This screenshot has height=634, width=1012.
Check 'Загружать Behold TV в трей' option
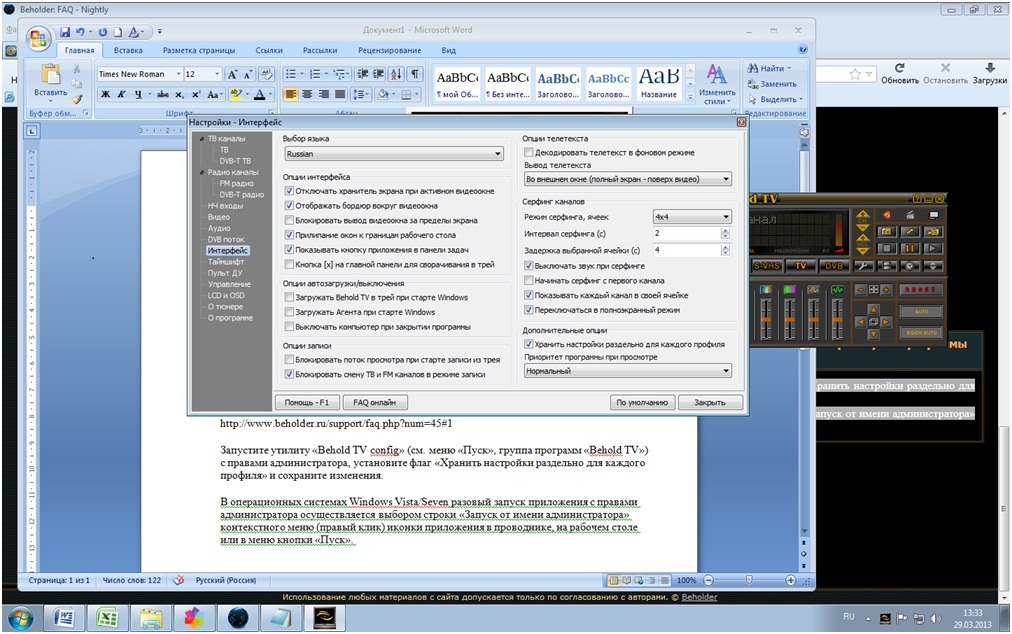pos(289,298)
